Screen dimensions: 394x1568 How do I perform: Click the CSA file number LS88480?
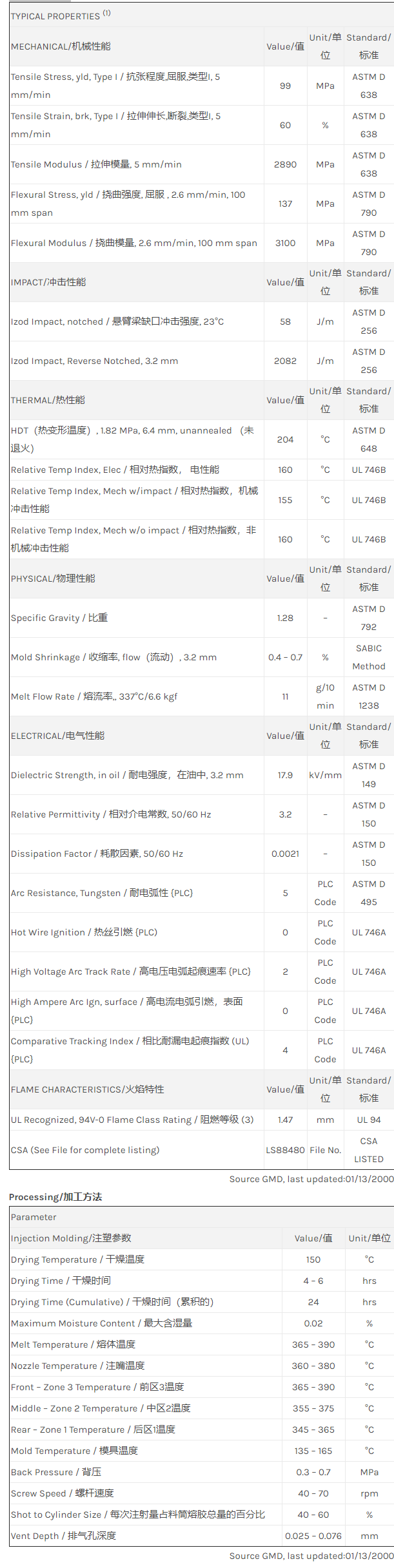pos(285,1150)
